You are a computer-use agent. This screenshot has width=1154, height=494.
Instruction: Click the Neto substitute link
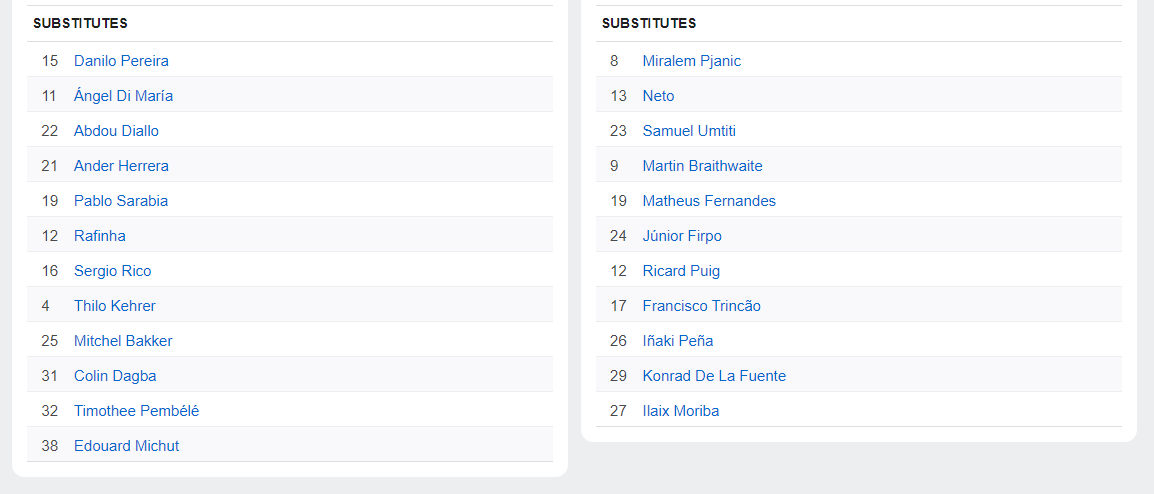[x=659, y=96]
